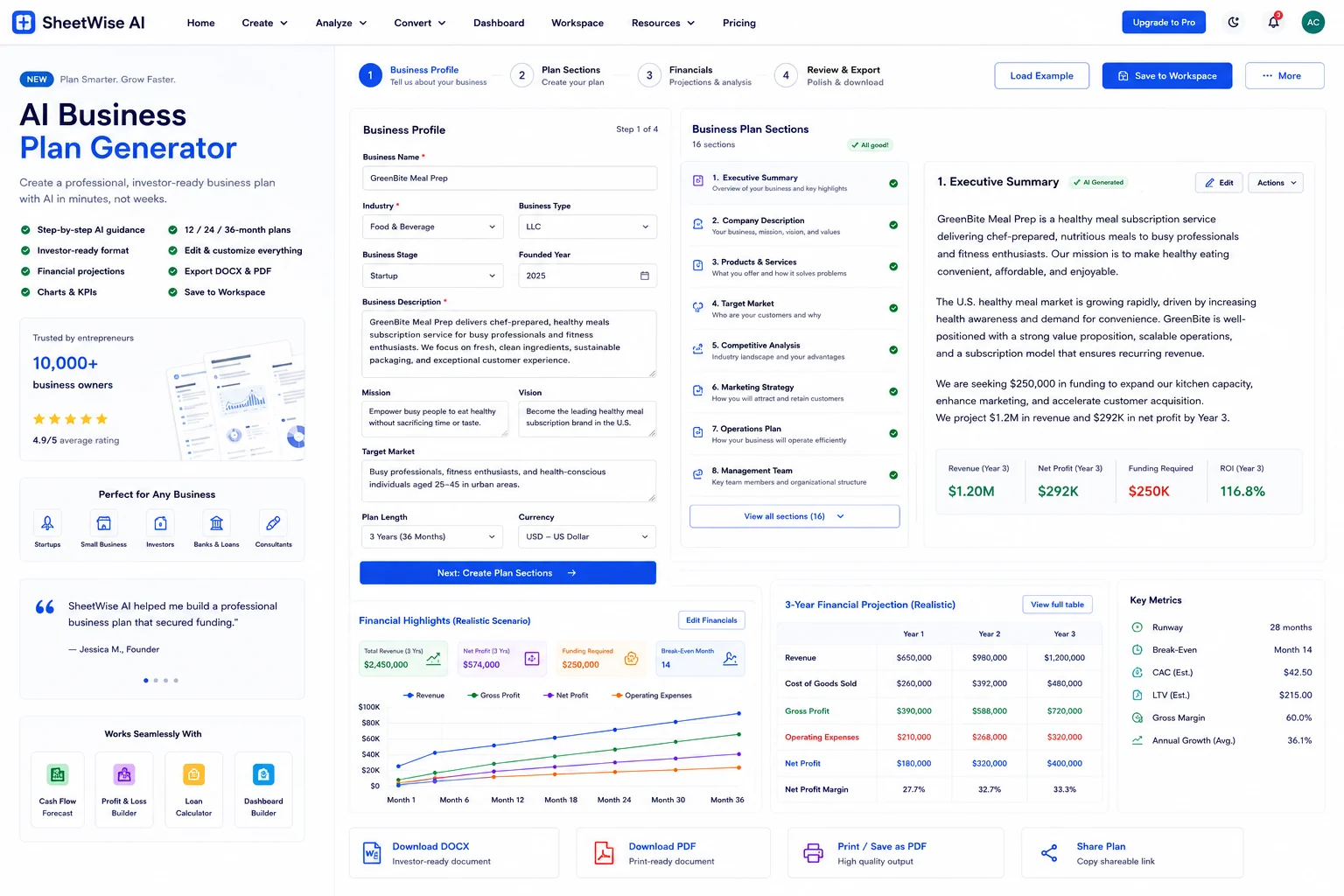Screen dimensions: 1344x896
Task: Click Upgrade to Pro button
Action: tap(1164, 23)
